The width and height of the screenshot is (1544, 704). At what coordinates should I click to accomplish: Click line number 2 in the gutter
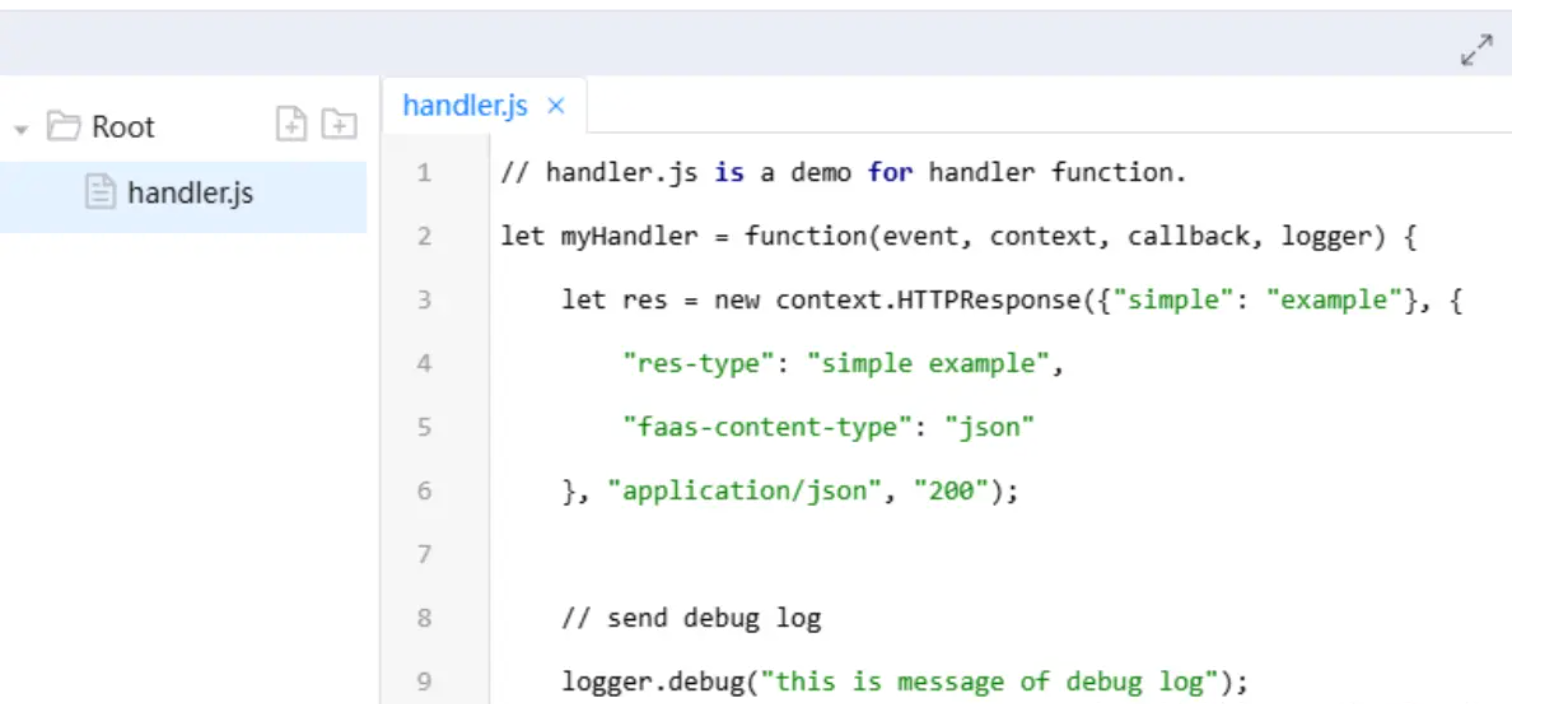(424, 237)
